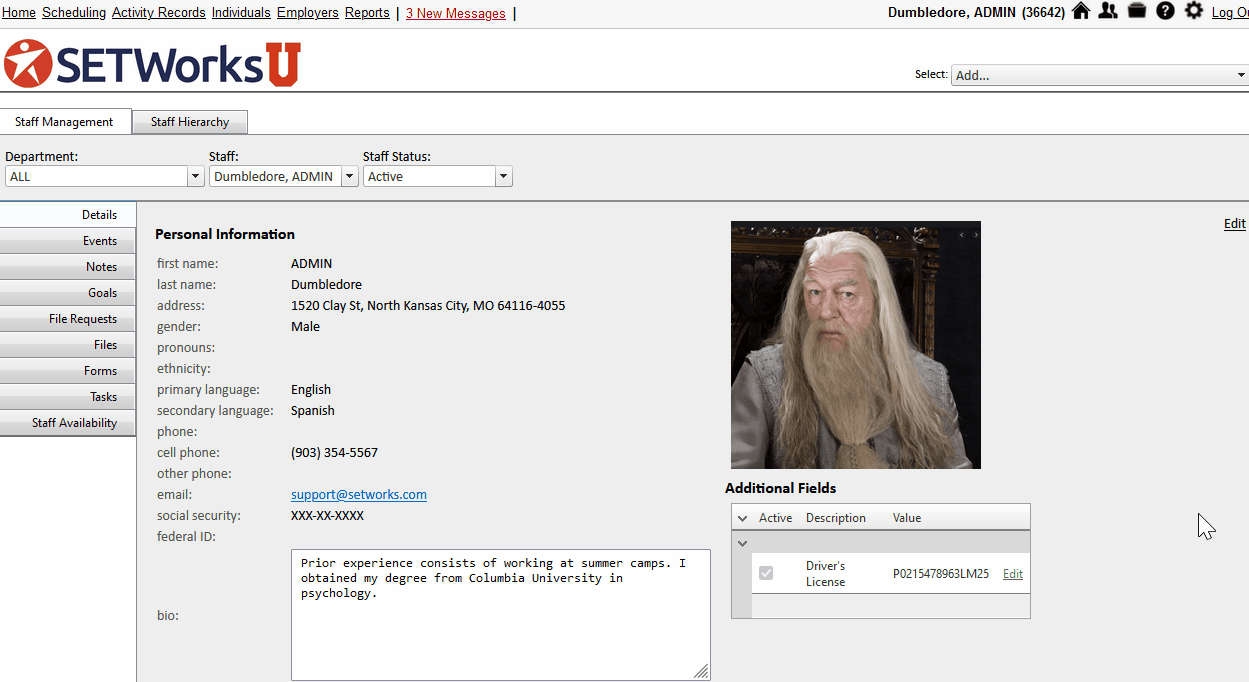1249x682 pixels.
Task: Open the Reports menu
Action: (367, 13)
